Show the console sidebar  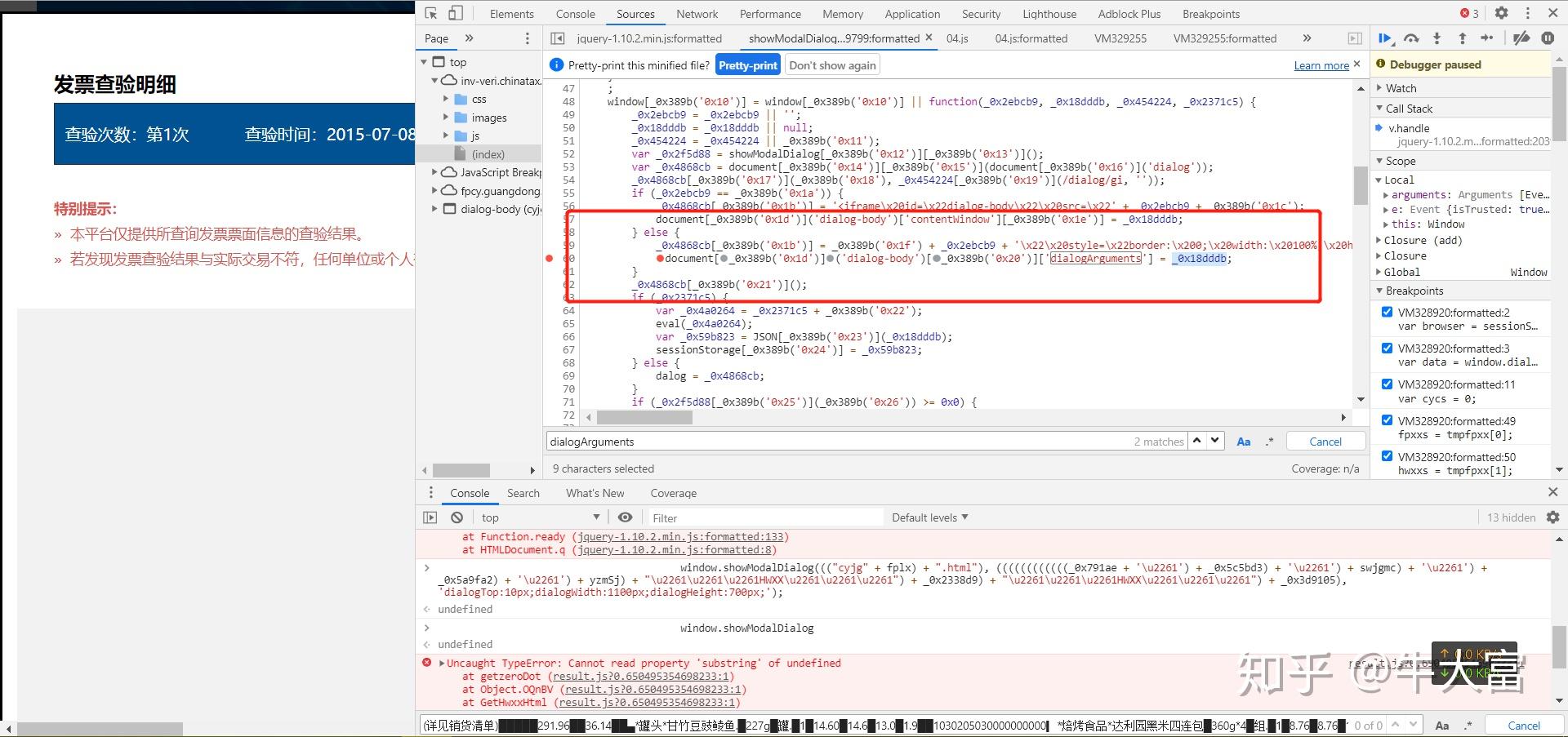click(x=430, y=517)
